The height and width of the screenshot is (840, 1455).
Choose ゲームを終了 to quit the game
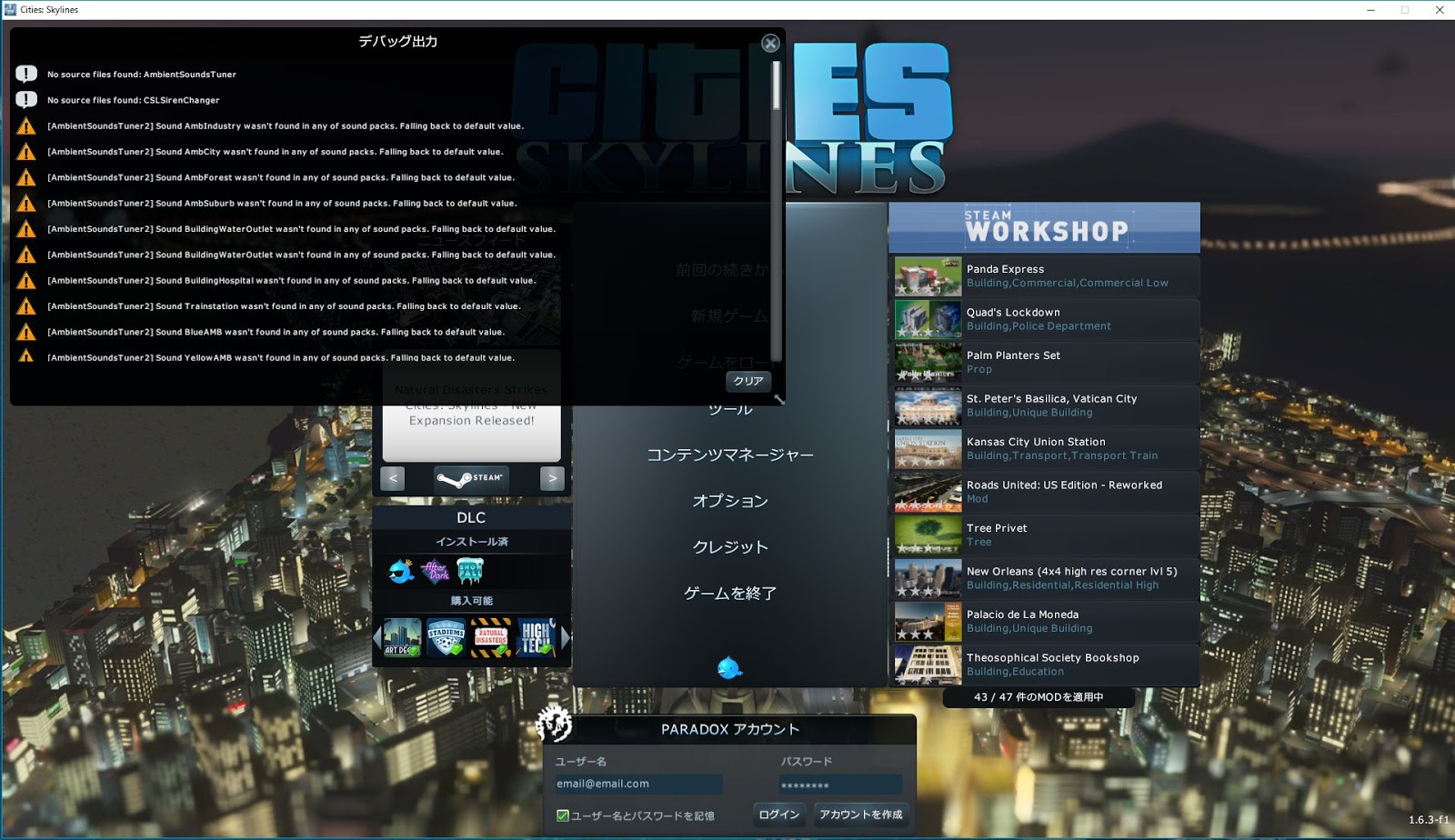point(730,594)
